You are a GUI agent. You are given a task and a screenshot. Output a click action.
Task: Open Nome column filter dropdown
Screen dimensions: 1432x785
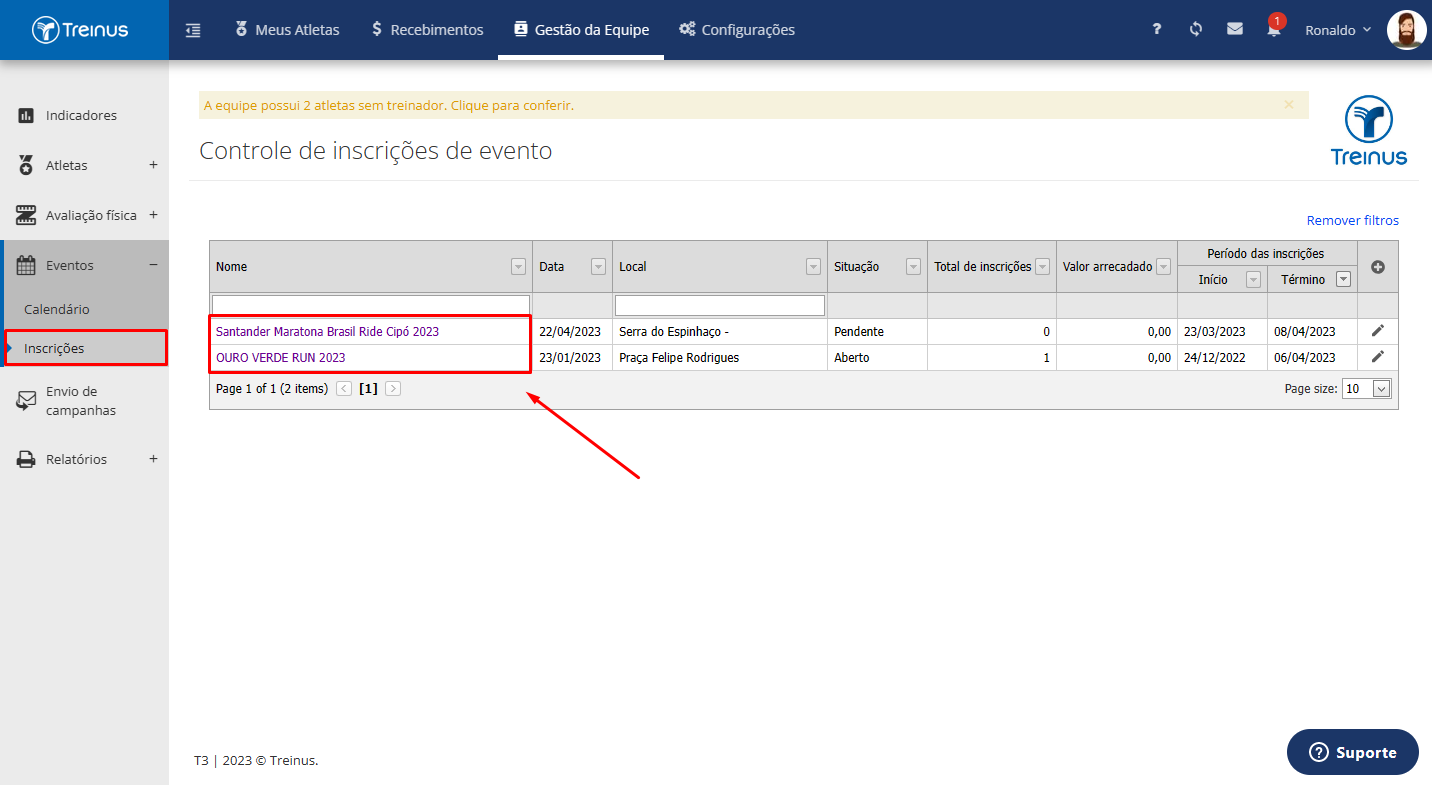pos(518,267)
